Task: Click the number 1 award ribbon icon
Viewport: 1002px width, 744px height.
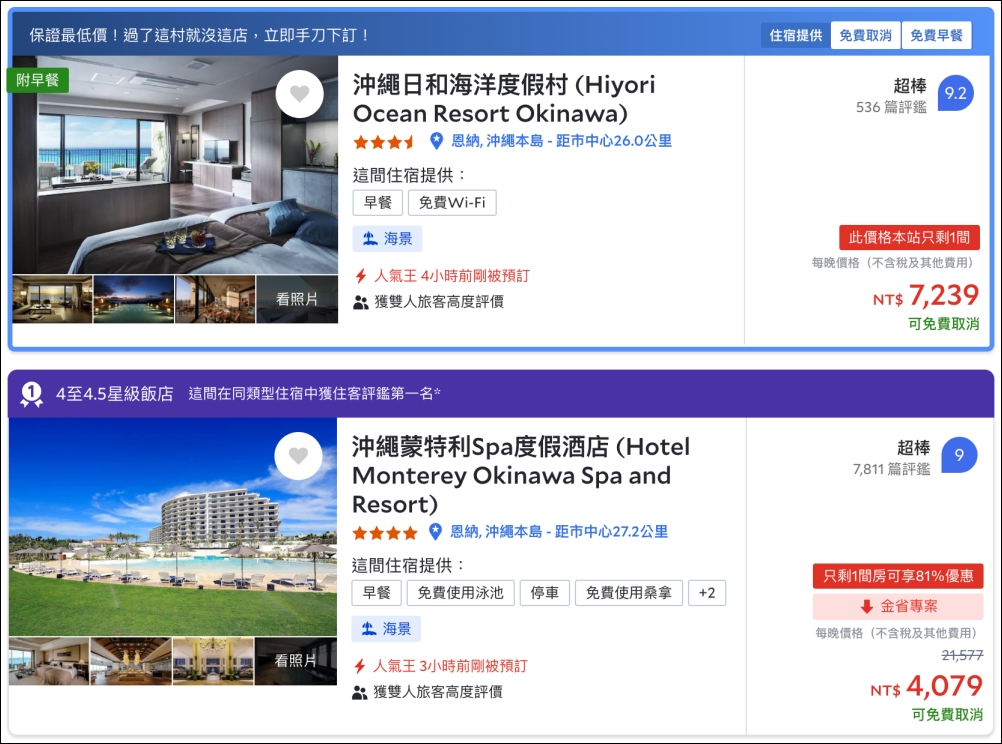Action: (x=31, y=394)
